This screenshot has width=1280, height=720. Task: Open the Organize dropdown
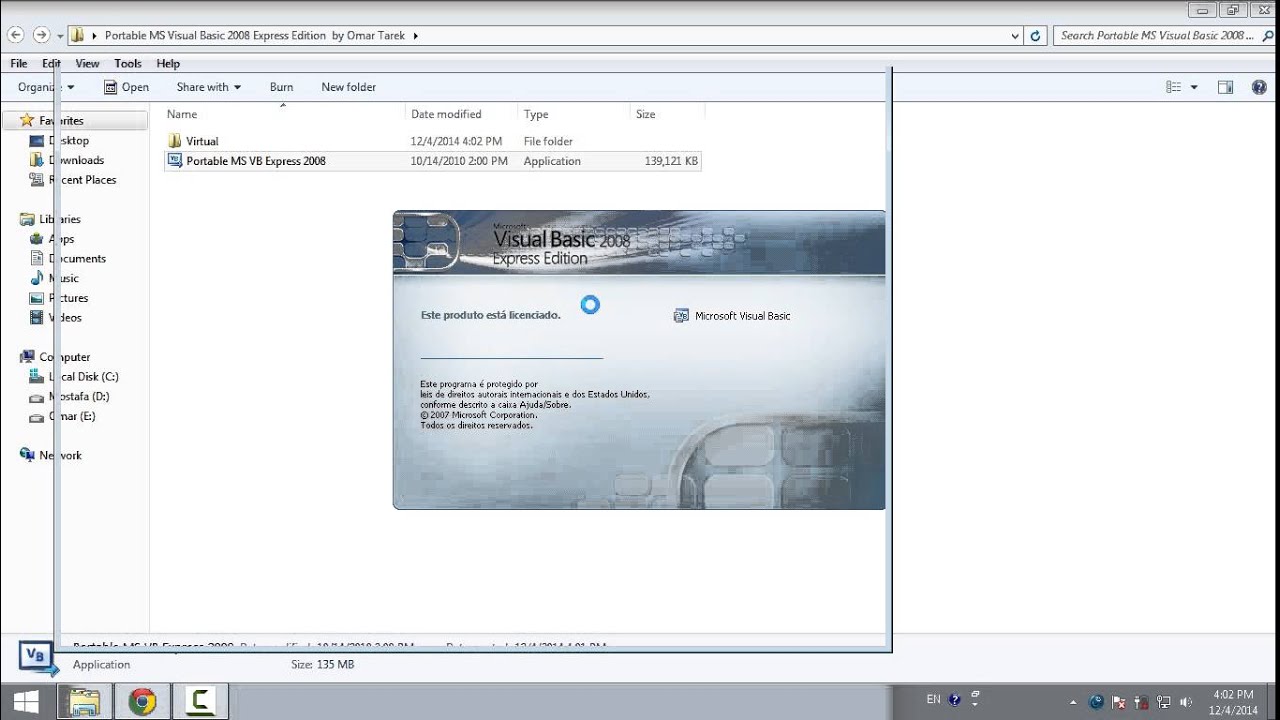coord(46,87)
